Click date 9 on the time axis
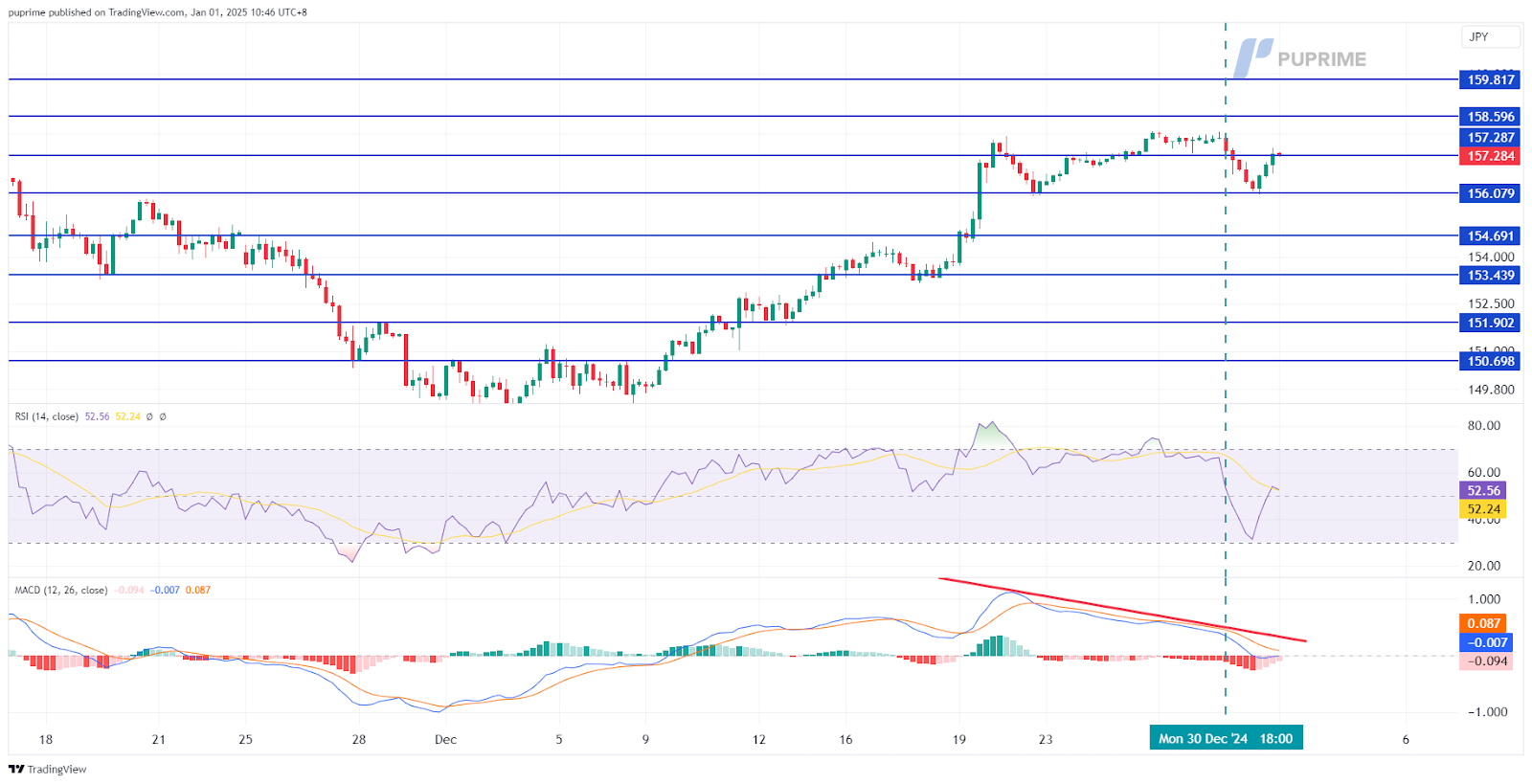Screen dimensions: 1532x784 click(645, 739)
